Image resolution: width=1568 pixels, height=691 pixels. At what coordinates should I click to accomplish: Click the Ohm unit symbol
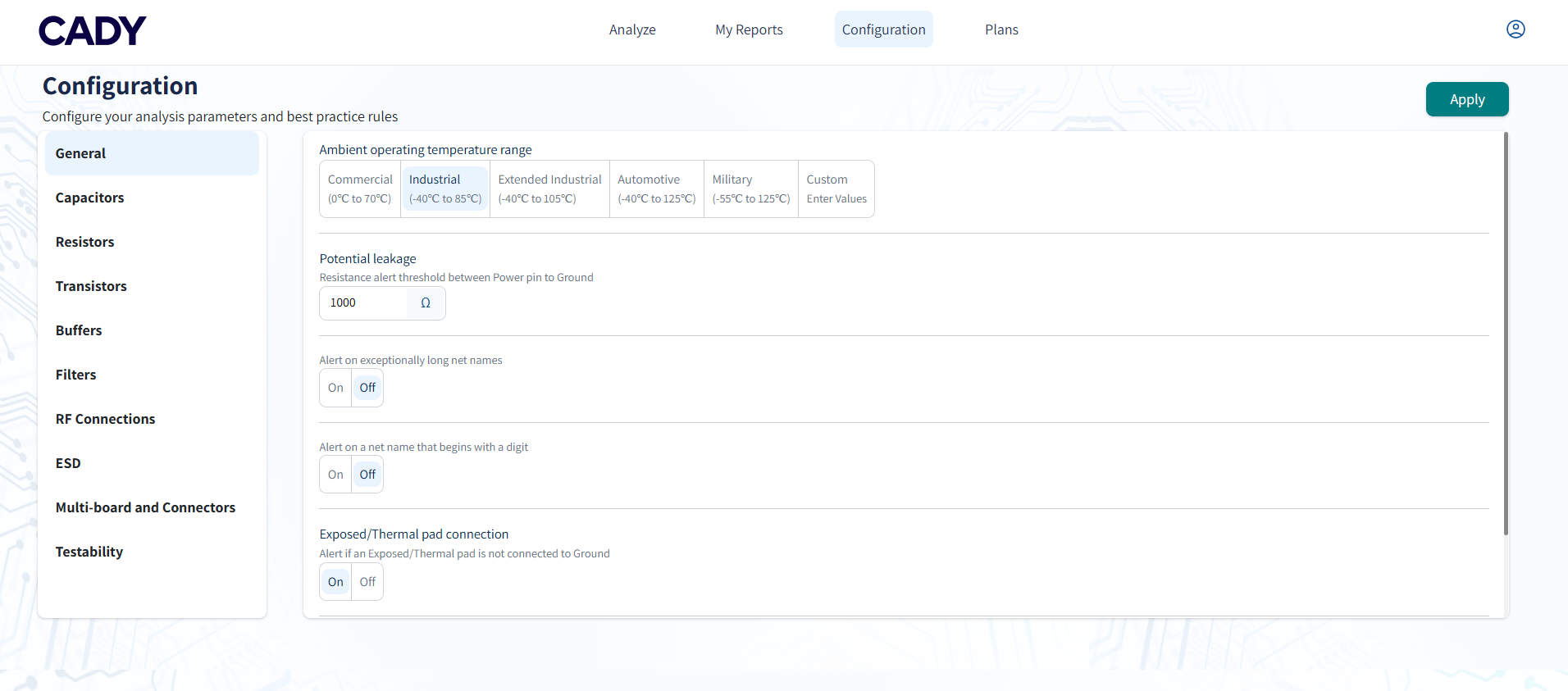426,303
